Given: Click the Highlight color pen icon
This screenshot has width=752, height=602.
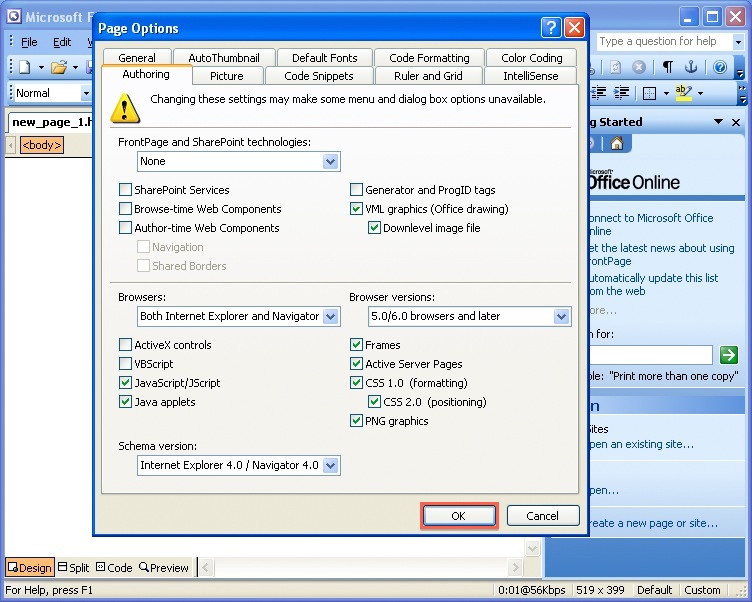Looking at the screenshot, I should click(x=683, y=93).
